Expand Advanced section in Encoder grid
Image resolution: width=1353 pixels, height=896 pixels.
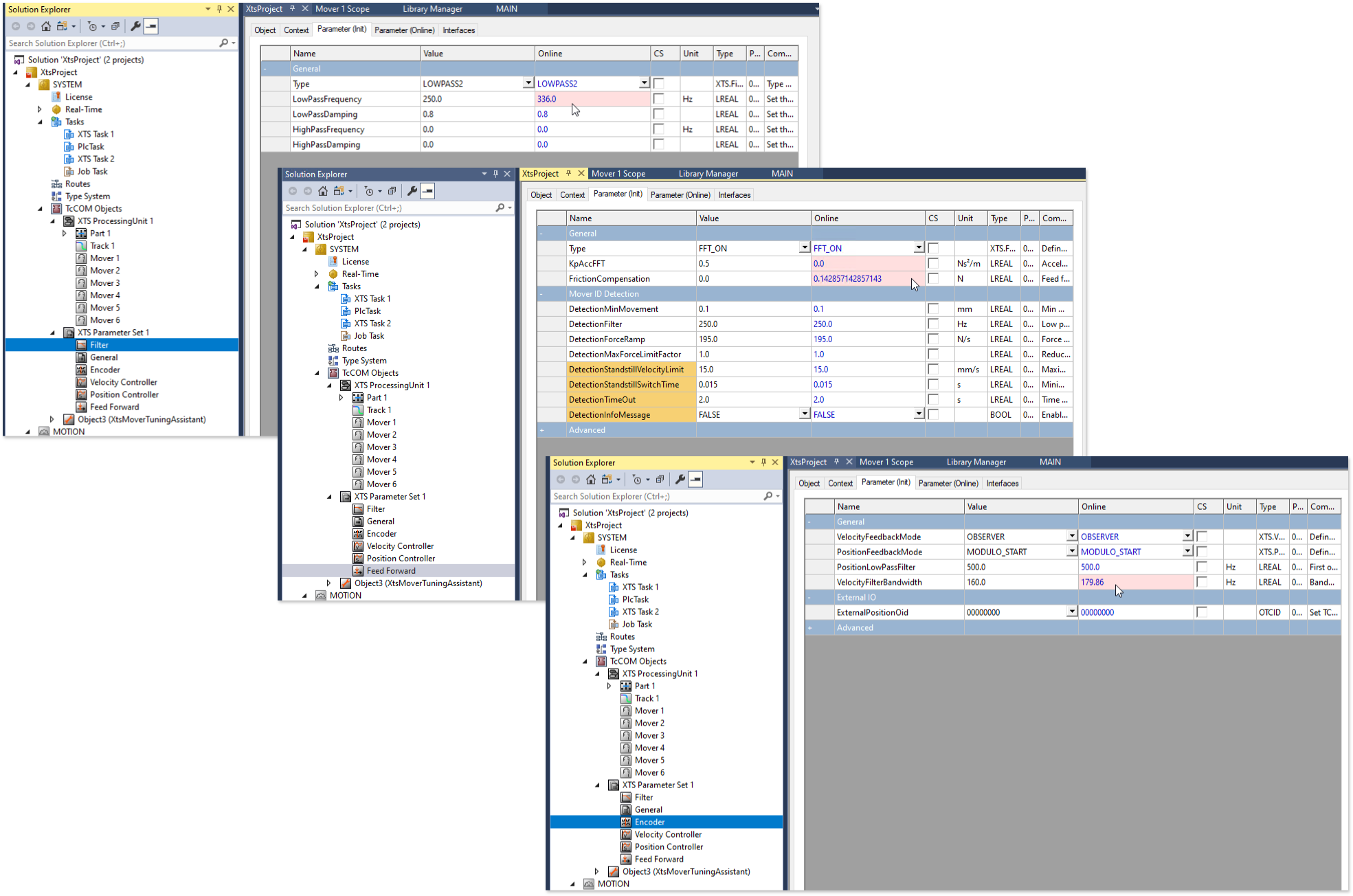tap(810, 628)
